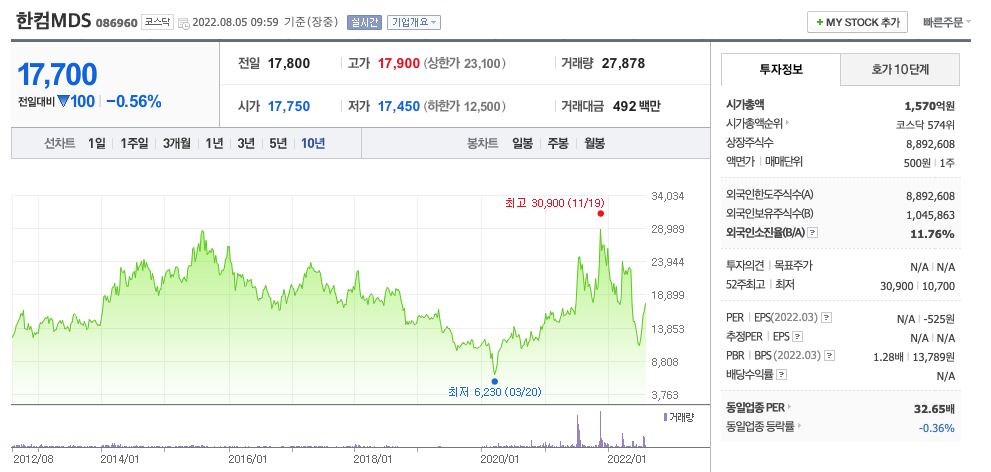Click the PBR BPS value 1.28배 | 13,789원

(x=914, y=356)
